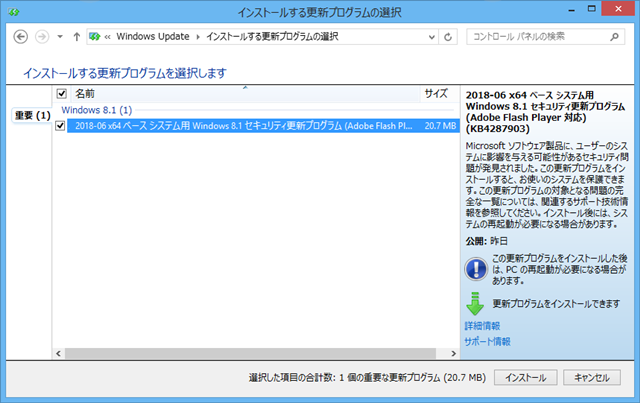Refresh the page with the refresh button
The width and height of the screenshot is (640, 403).
tap(448, 37)
